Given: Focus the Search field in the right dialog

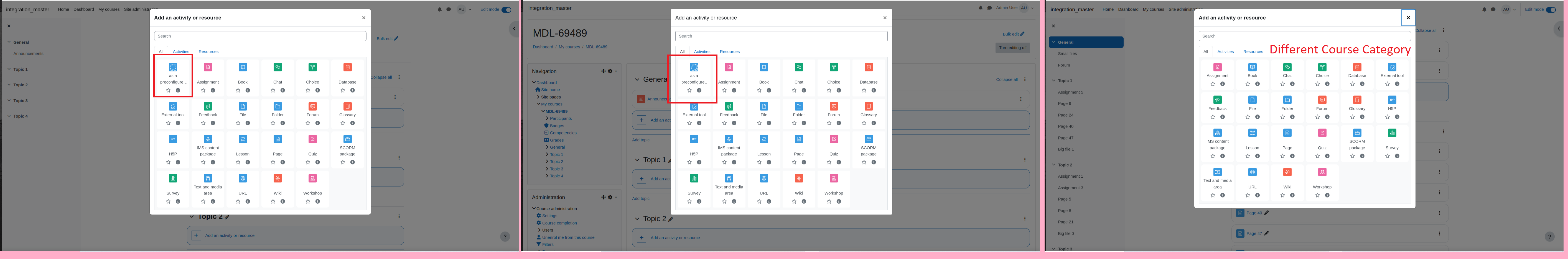Looking at the screenshot, I should [1304, 37].
